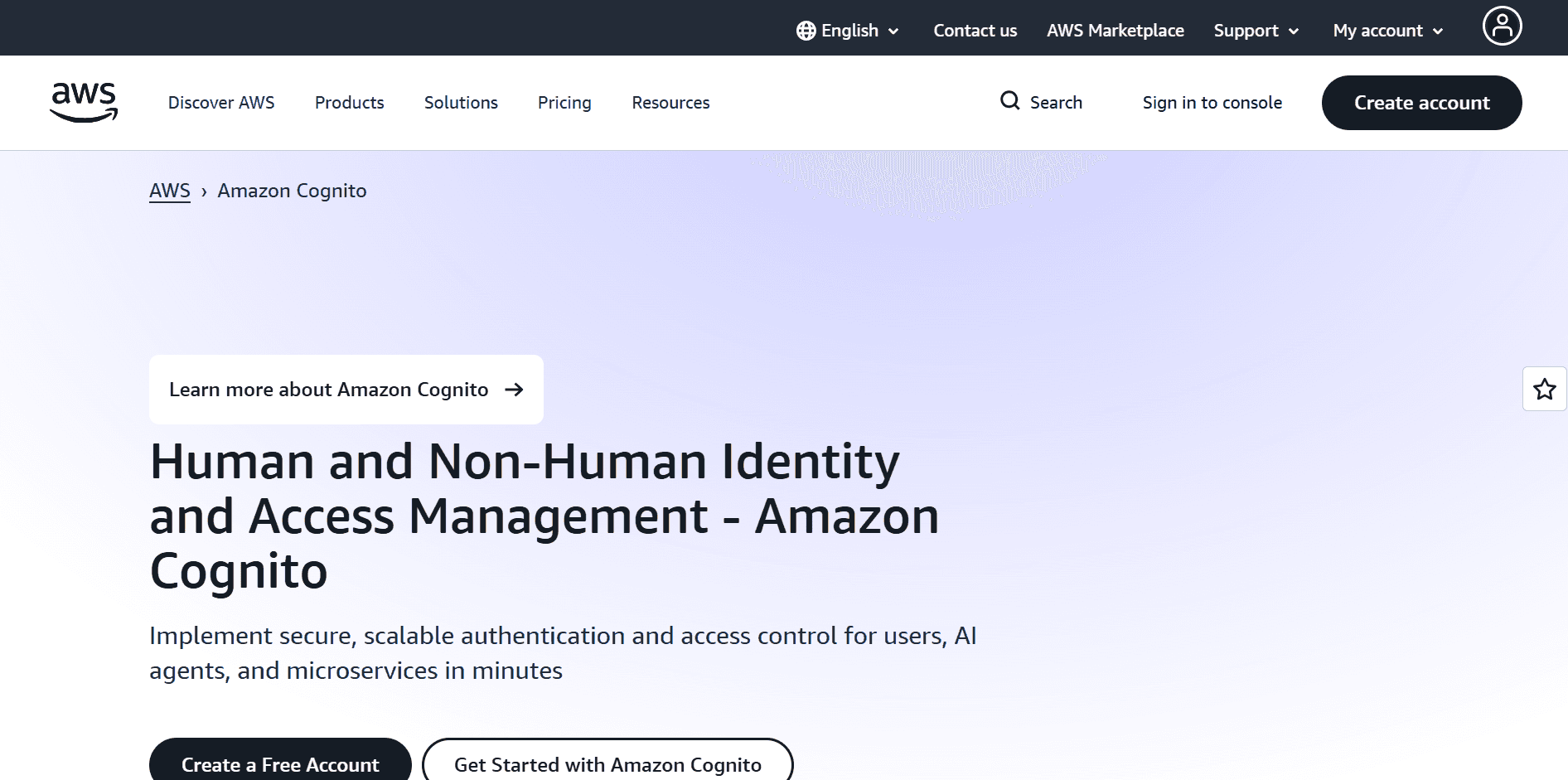Click the magnifying glass search icon
Screen dimensions: 1568x780
[1009, 101]
